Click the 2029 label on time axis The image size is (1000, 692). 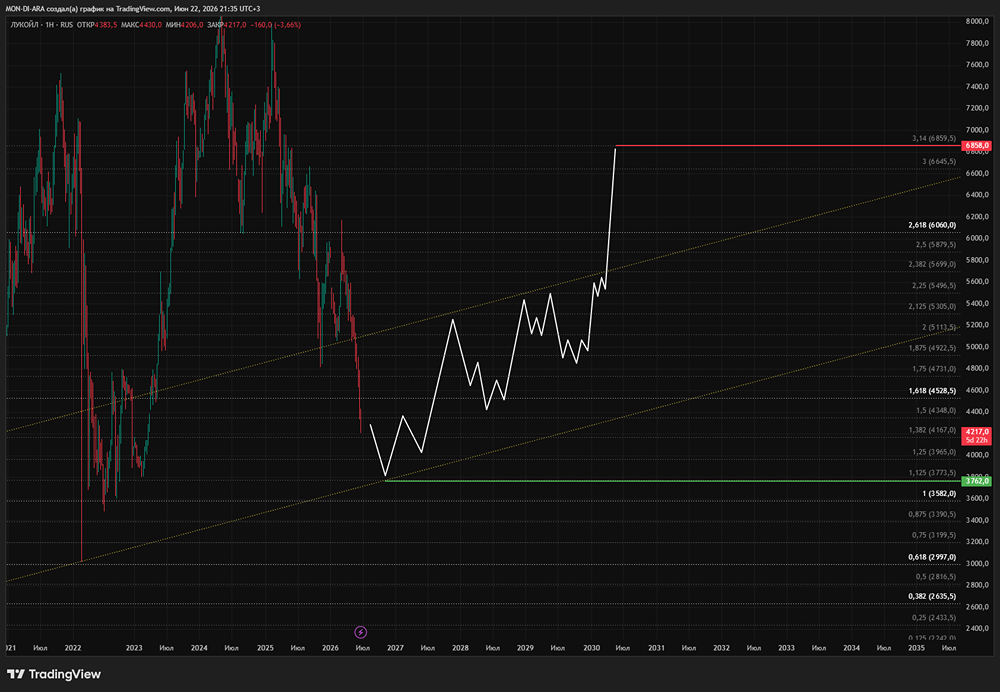[x=526, y=648]
